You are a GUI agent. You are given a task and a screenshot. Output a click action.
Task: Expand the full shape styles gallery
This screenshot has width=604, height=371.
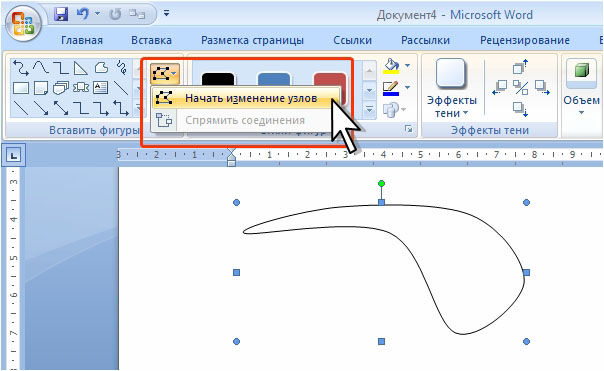(x=369, y=111)
